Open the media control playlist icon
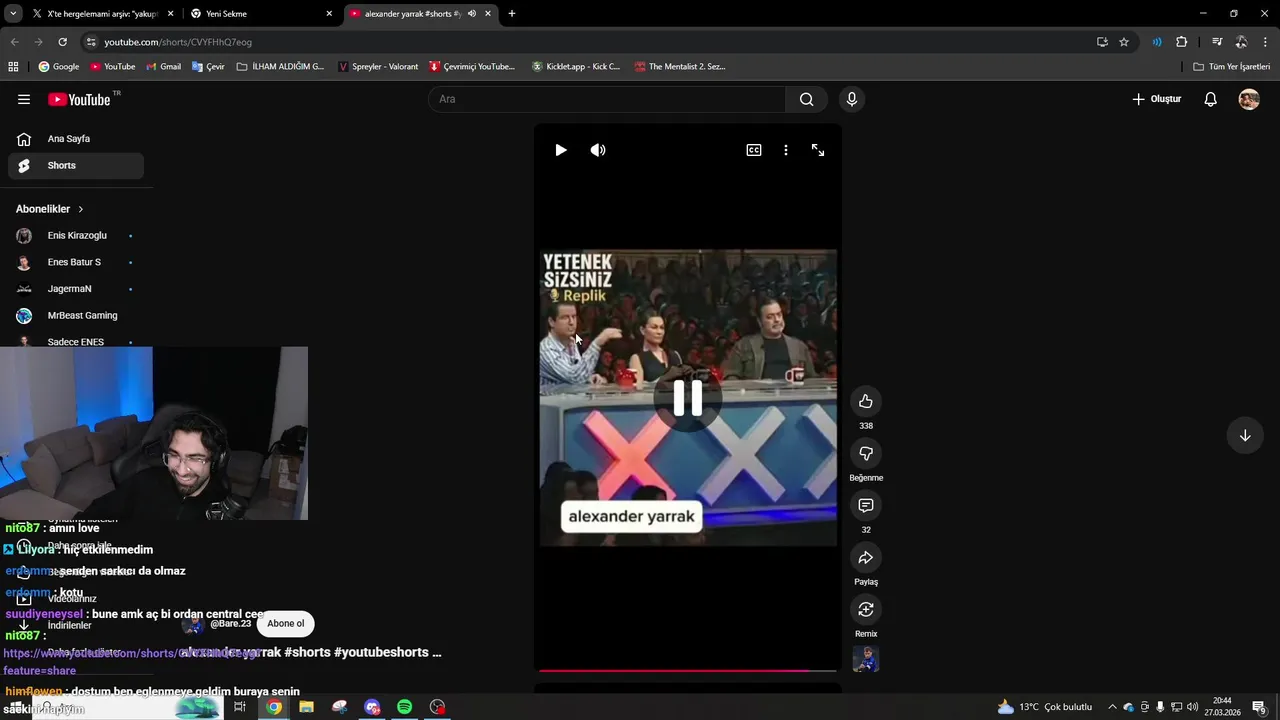Image resolution: width=1280 pixels, height=720 pixels. tap(1217, 42)
